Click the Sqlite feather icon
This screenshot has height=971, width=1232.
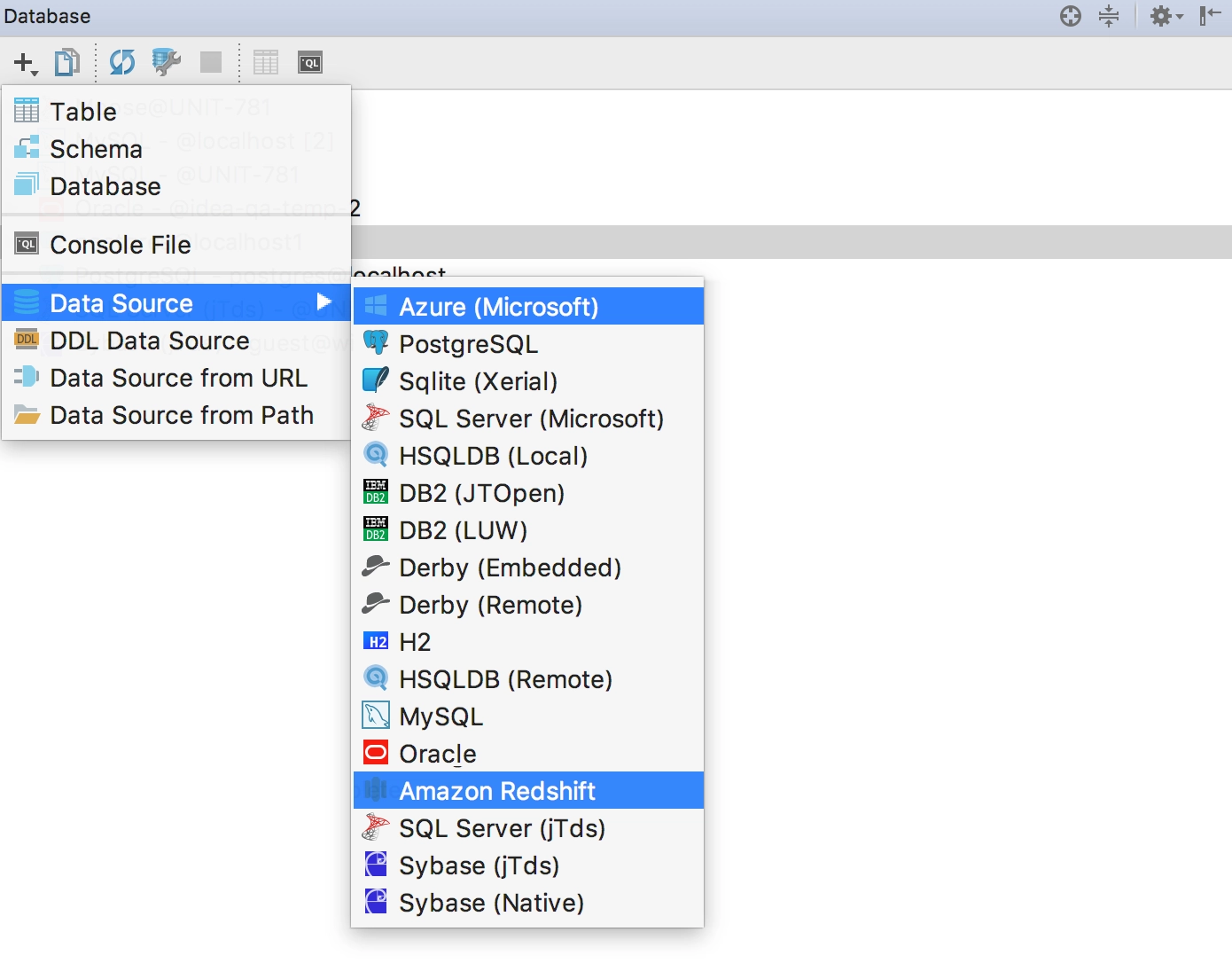(376, 380)
